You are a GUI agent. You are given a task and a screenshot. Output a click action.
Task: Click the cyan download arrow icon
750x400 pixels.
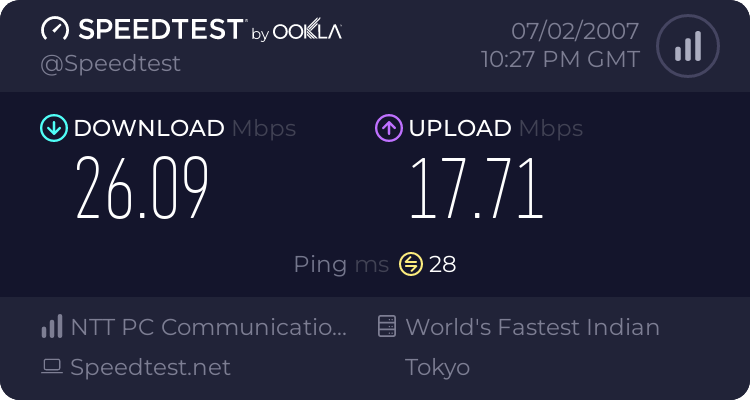(53, 128)
